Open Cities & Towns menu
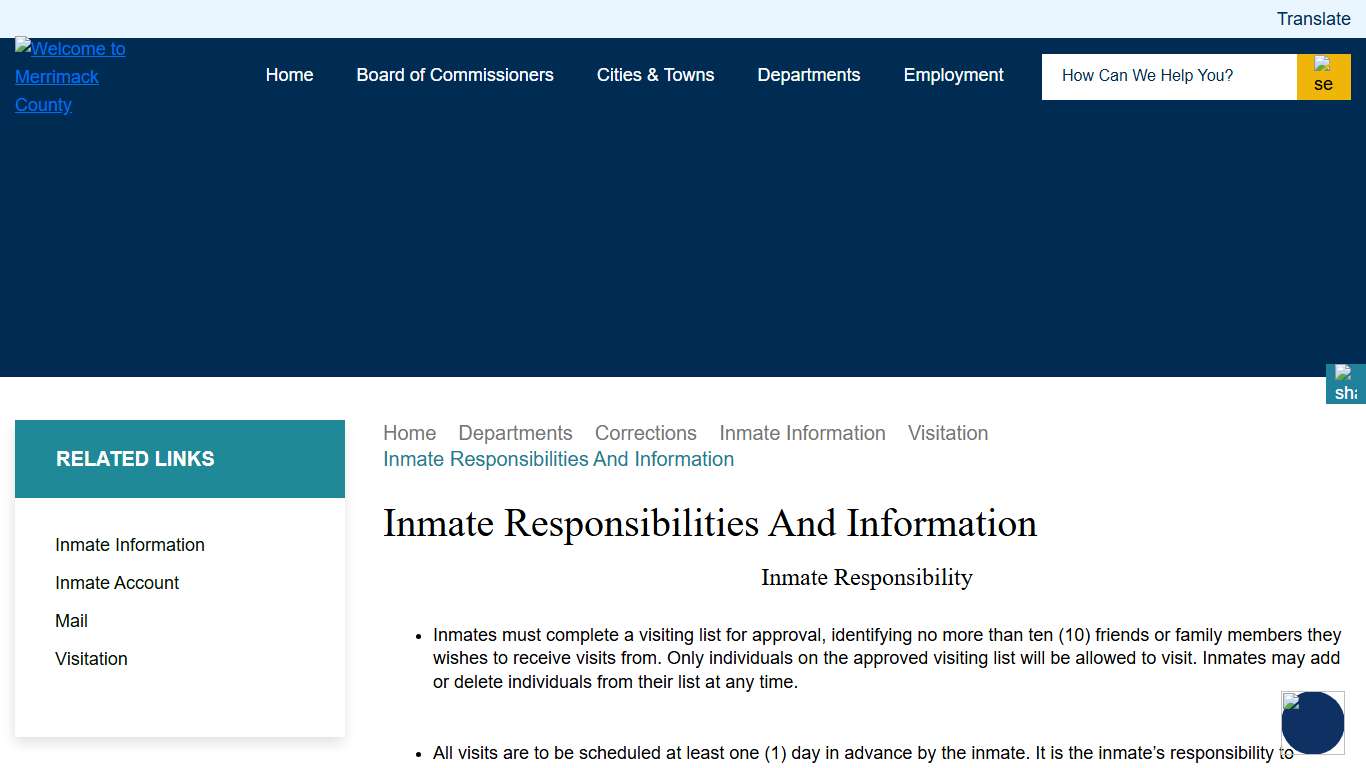 point(655,75)
